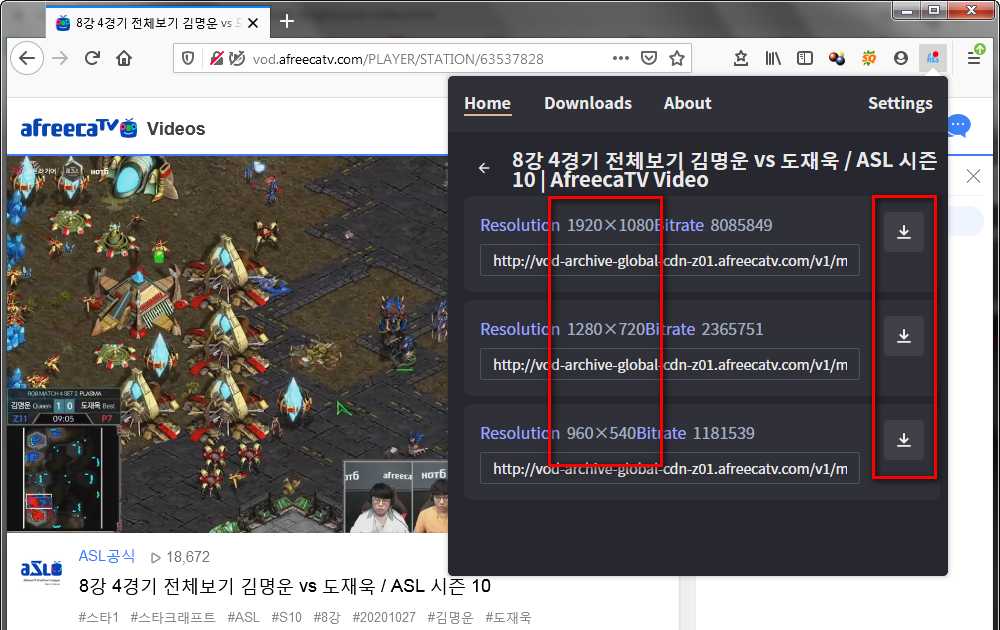Open the Firefox account icon
1000x630 pixels.
(901, 59)
